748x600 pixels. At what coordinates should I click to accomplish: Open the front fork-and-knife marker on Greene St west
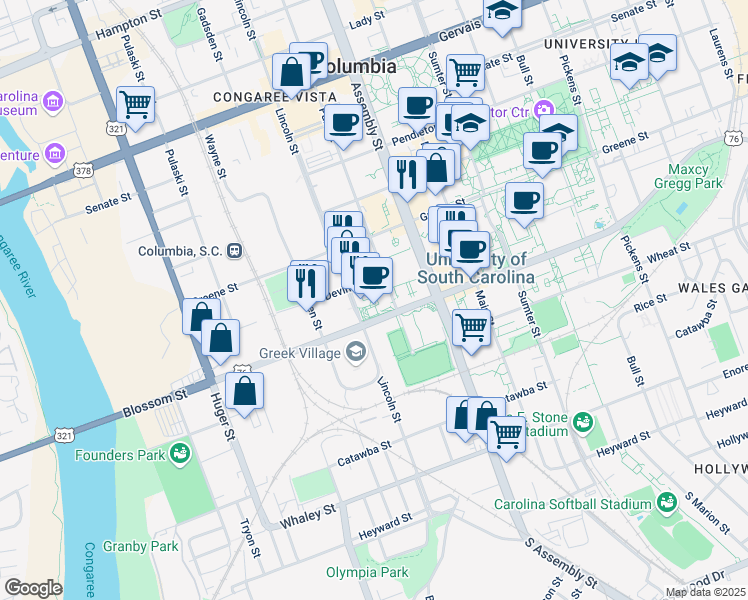pyautogui.click(x=307, y=283)
